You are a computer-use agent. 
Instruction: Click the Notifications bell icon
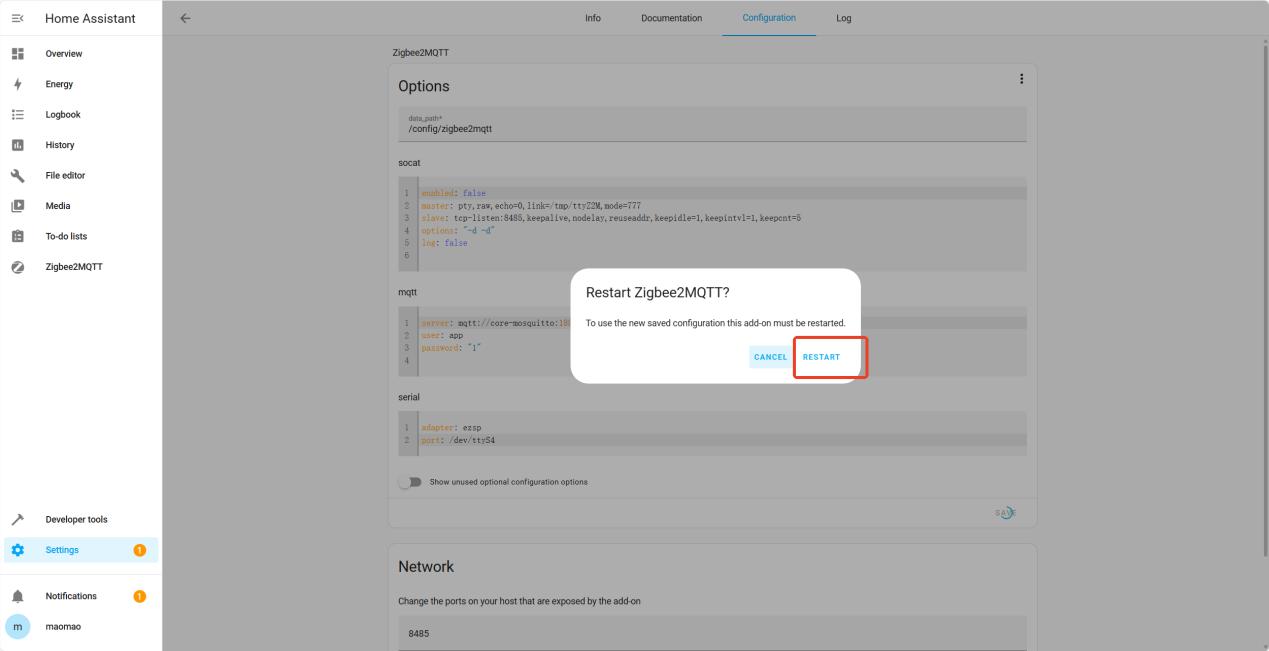pyautogui.click(x=17, y=596)
